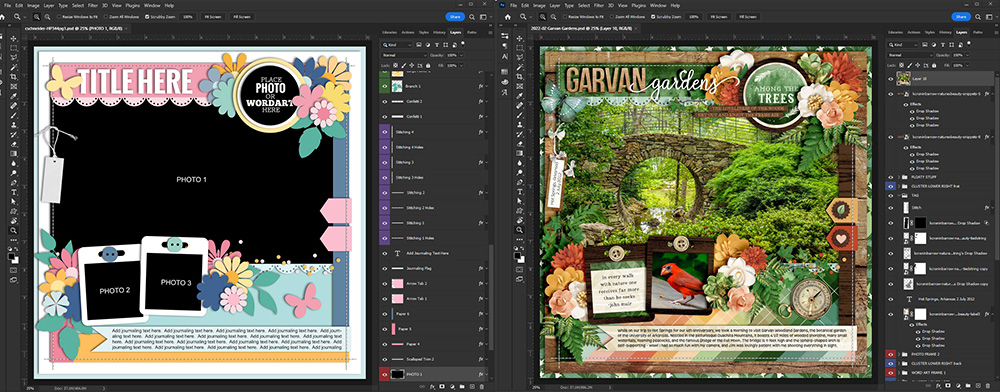Click Share button in left window
The width and height of the screenshot is (1000, 392).
point(455,17)
